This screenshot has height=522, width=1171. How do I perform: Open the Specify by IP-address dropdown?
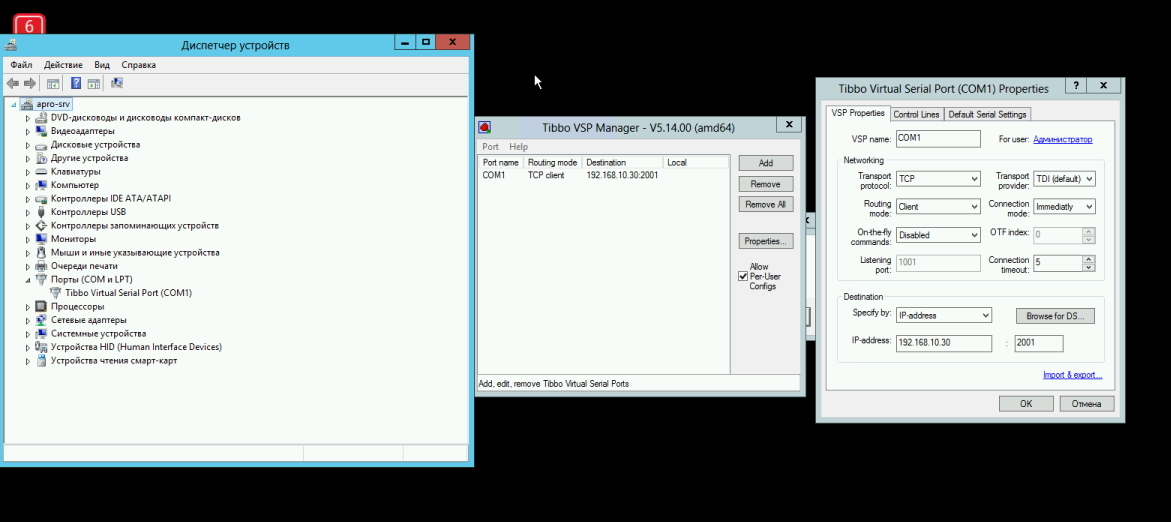(x=943, y=315)
